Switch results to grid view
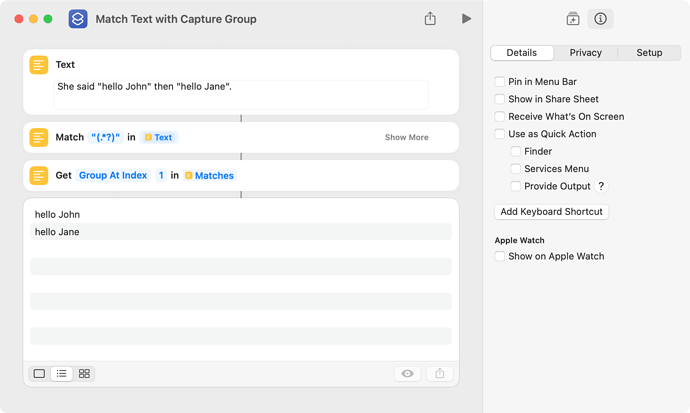690x413 pixels. (x=84, y=373)
